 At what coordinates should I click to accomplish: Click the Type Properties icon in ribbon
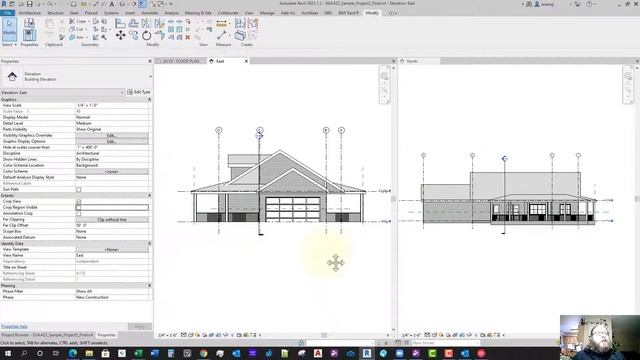coord(29,23)
